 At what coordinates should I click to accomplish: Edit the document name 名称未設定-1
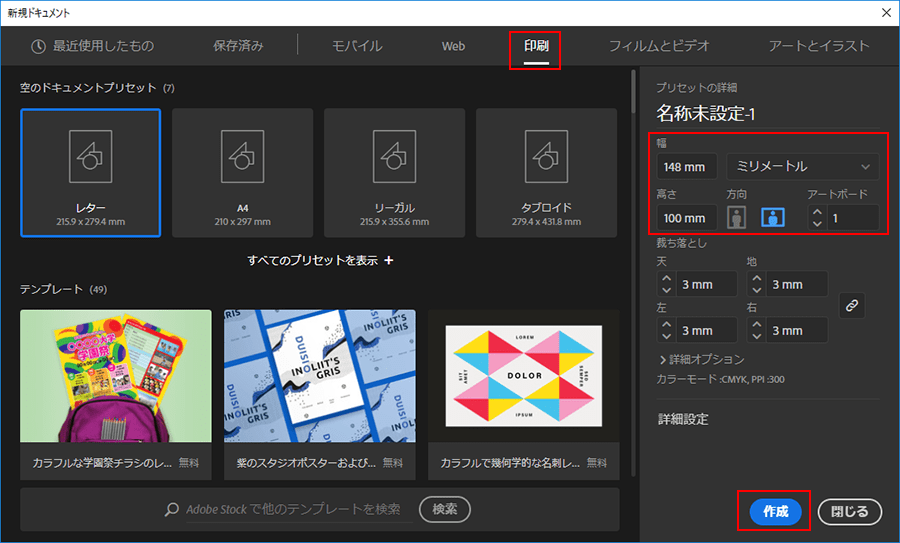705,114
